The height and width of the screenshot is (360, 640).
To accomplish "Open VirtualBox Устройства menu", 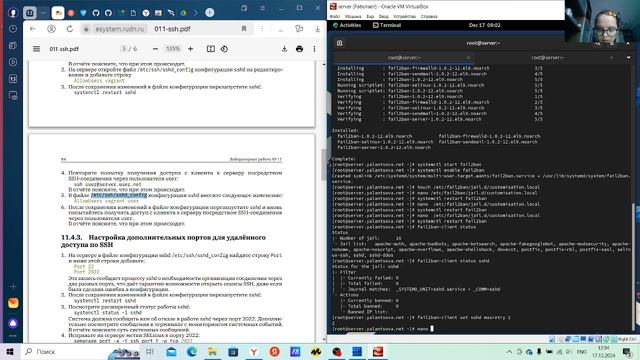I will [404, 17].
